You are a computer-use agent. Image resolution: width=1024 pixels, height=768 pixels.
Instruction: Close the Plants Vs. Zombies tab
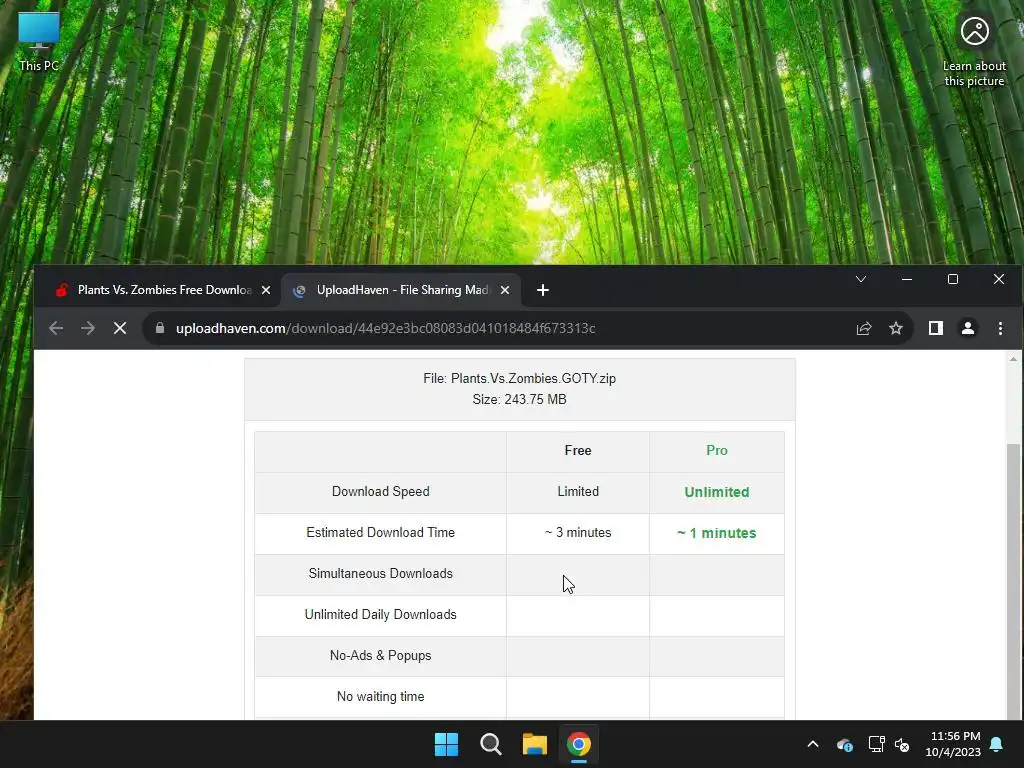point(266,290)
